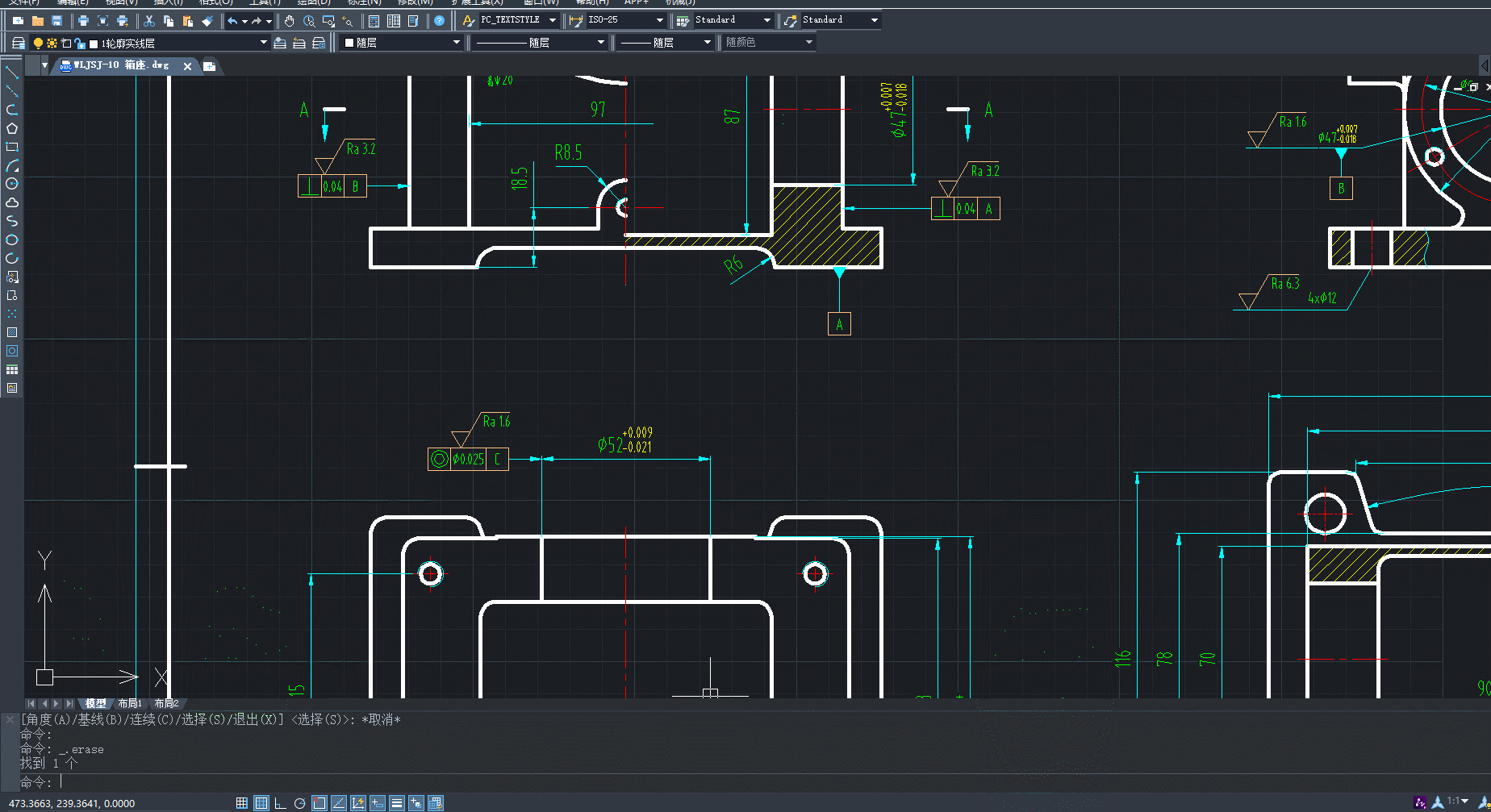Click the Undo arrow icon
The height and width of the screenshot is (812, 1491).
[232, 20]
